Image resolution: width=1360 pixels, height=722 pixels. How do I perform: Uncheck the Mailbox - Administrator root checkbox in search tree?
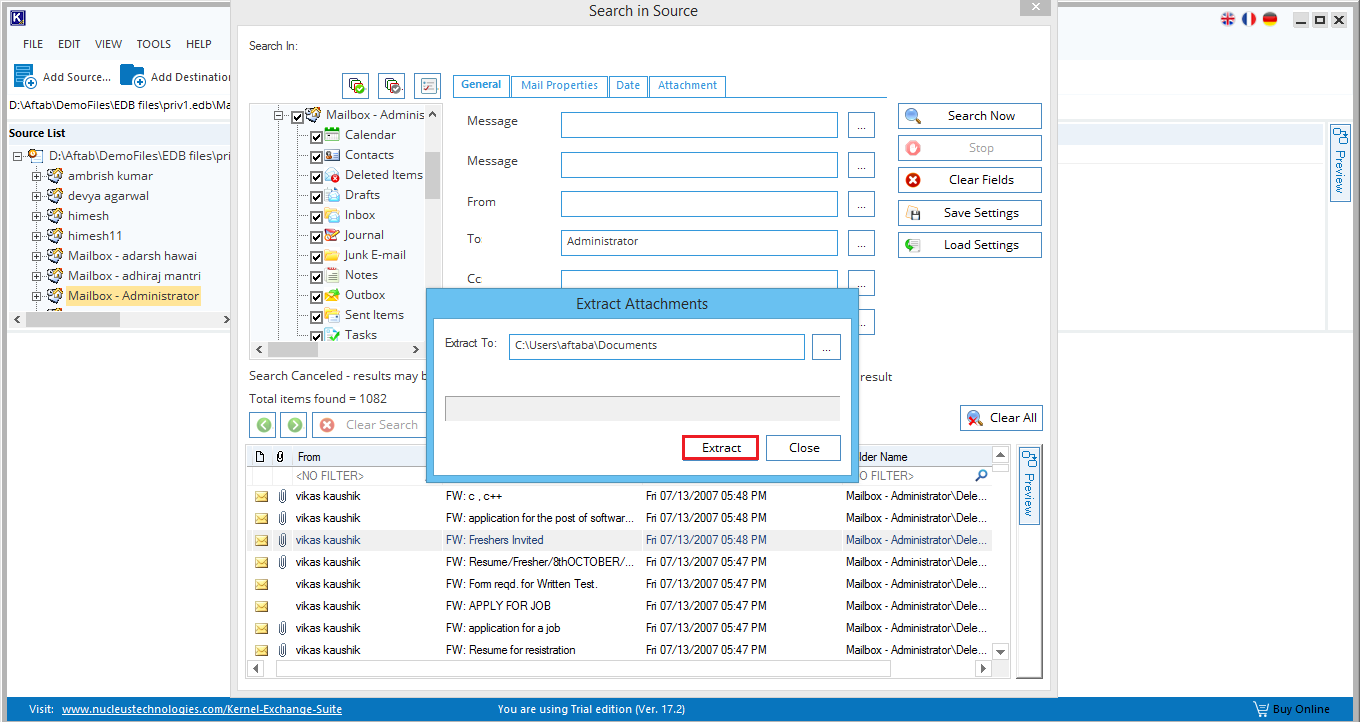pos(297,116)
